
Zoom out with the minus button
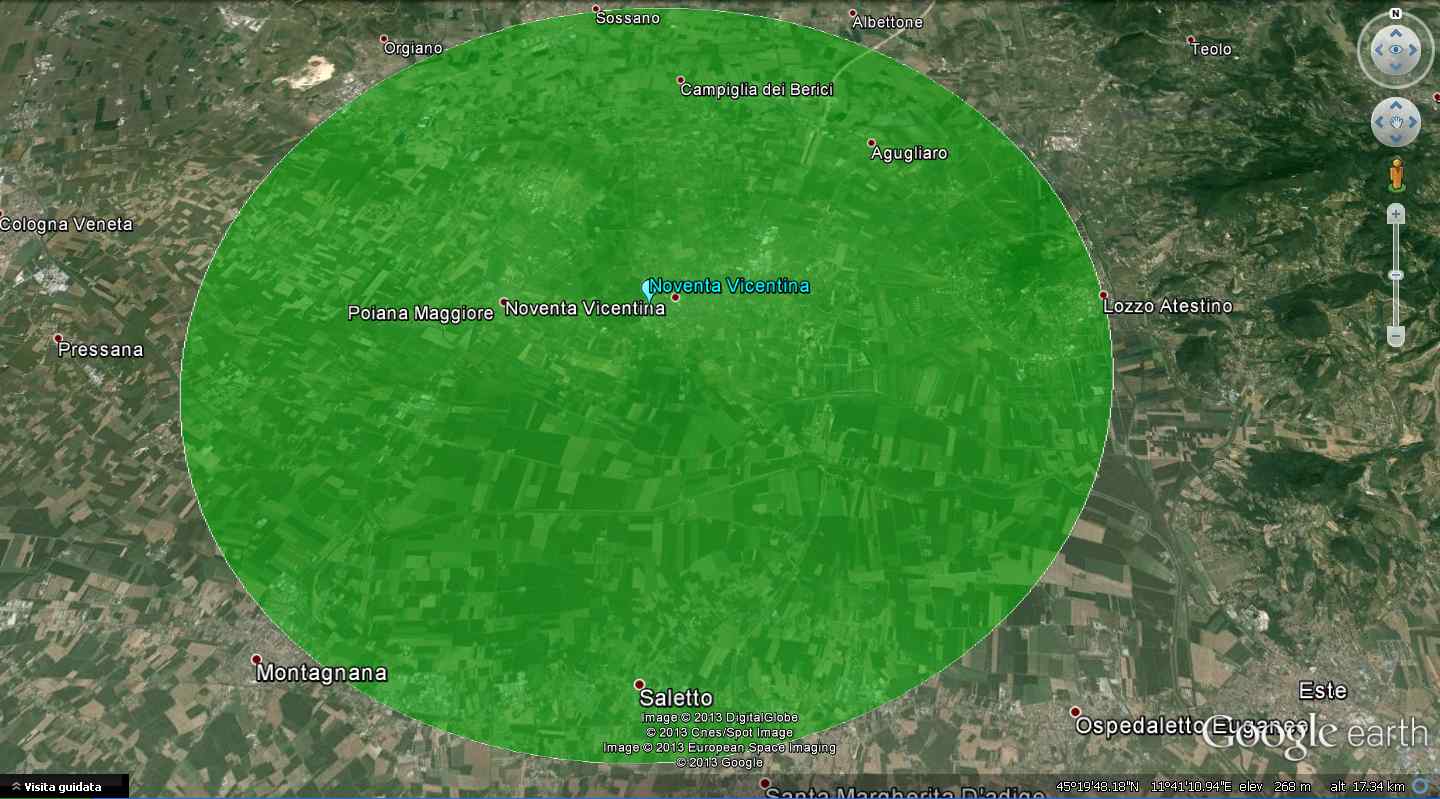coord(1396,338)
